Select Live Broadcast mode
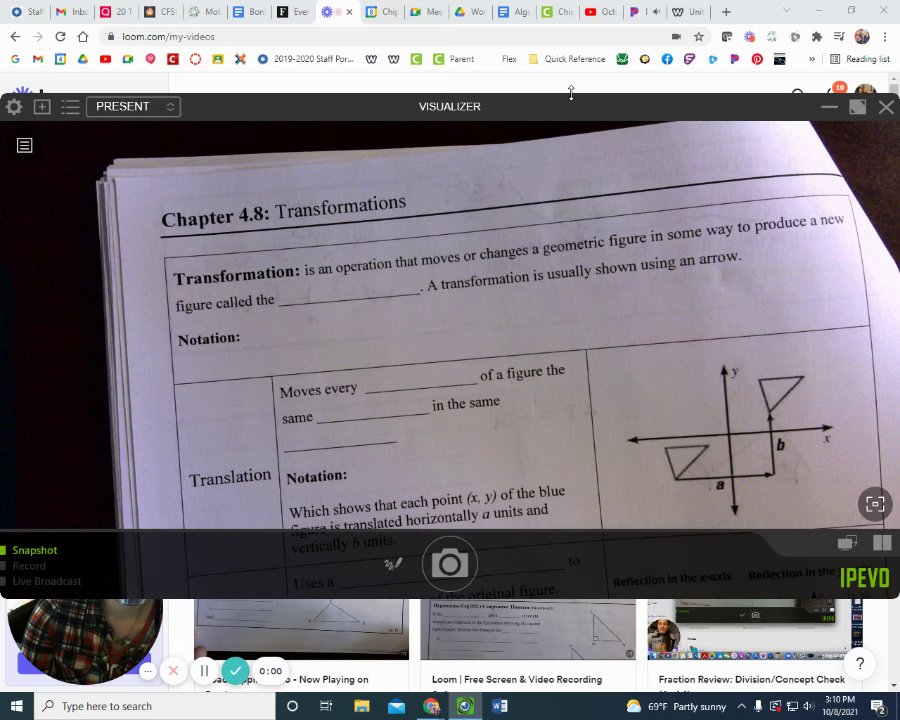Image resolution: width=900 pixels, height=720 pixels. pos(46,582)
